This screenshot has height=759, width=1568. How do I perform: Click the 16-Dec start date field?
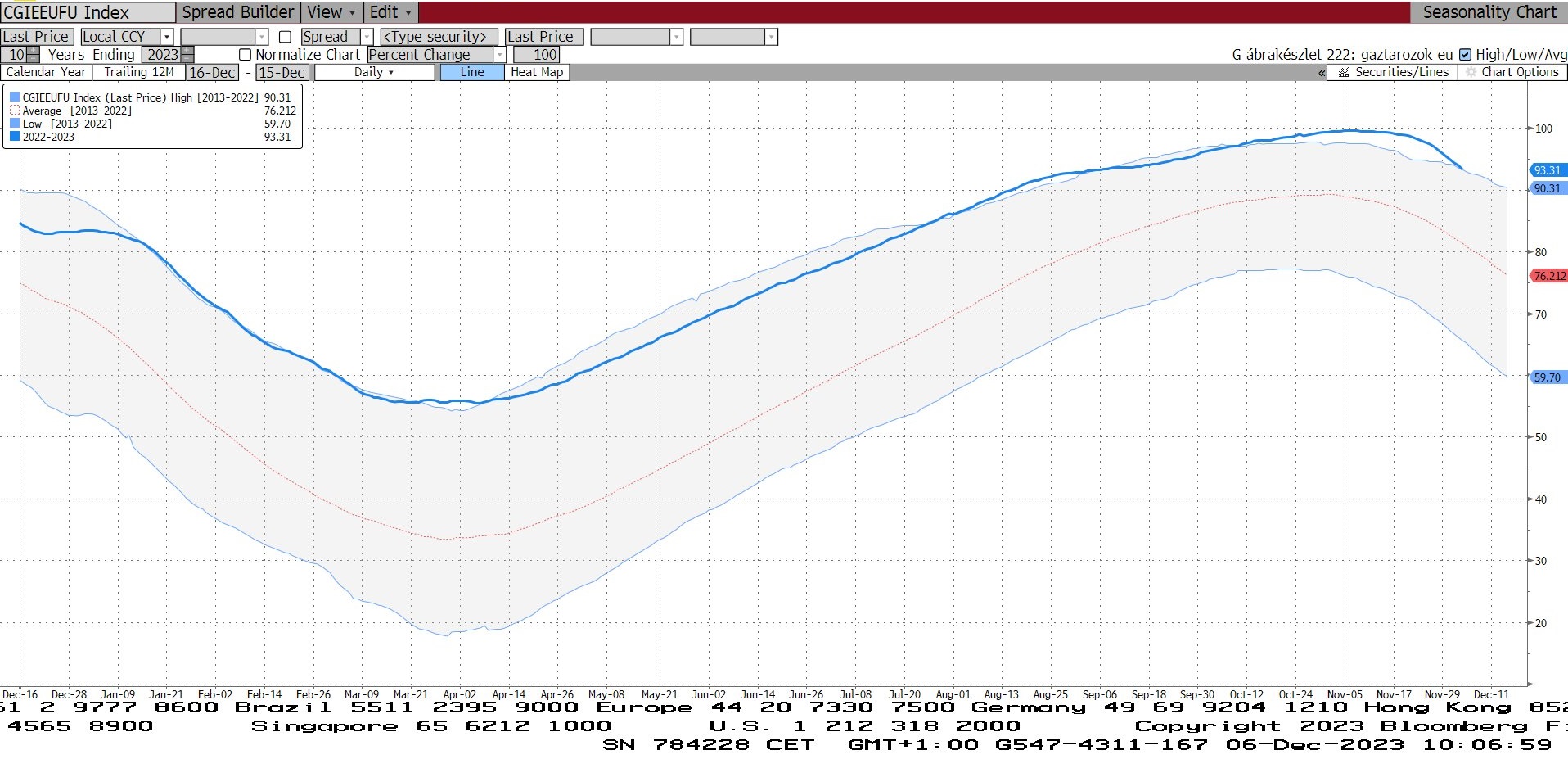213,72
